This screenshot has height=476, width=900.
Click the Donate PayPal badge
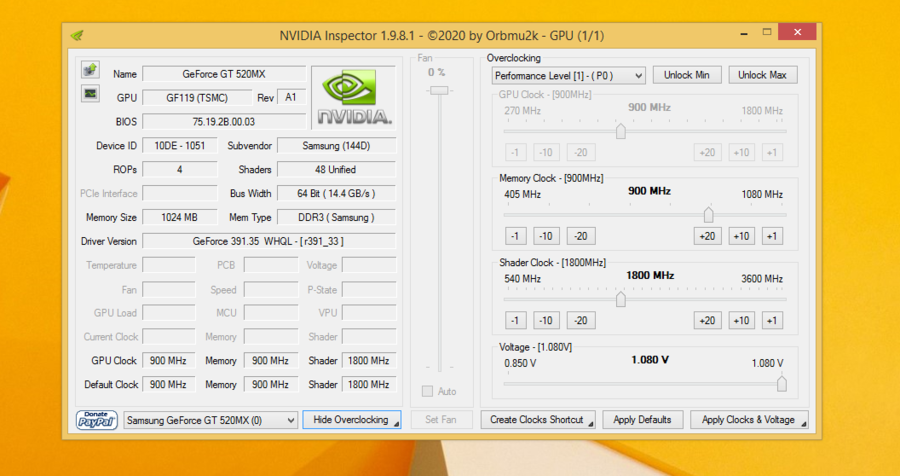pyautogui.click(x=97, y=420)
